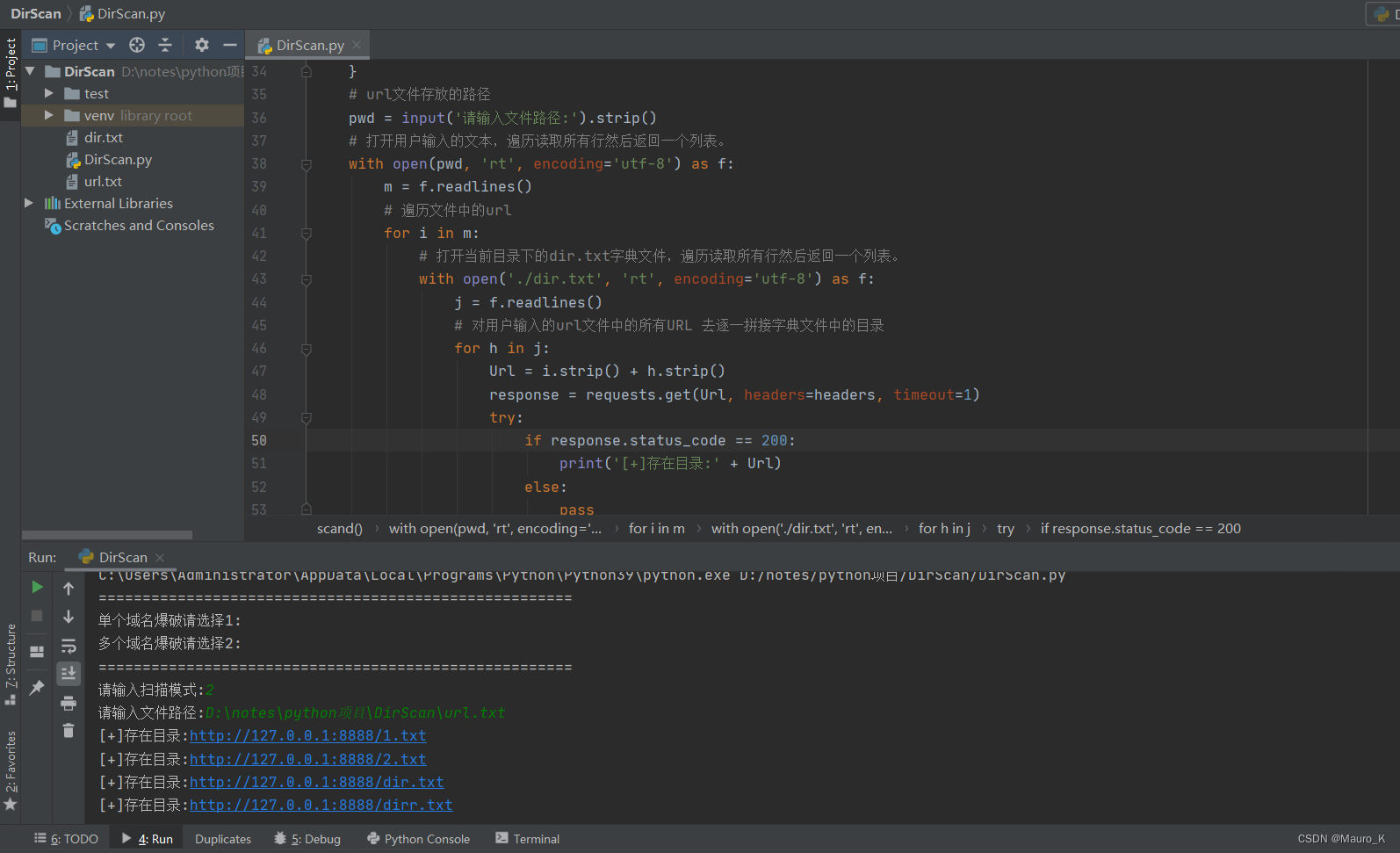
Task: Click the down arrow in Run console
Action: (x=69, y=617)
